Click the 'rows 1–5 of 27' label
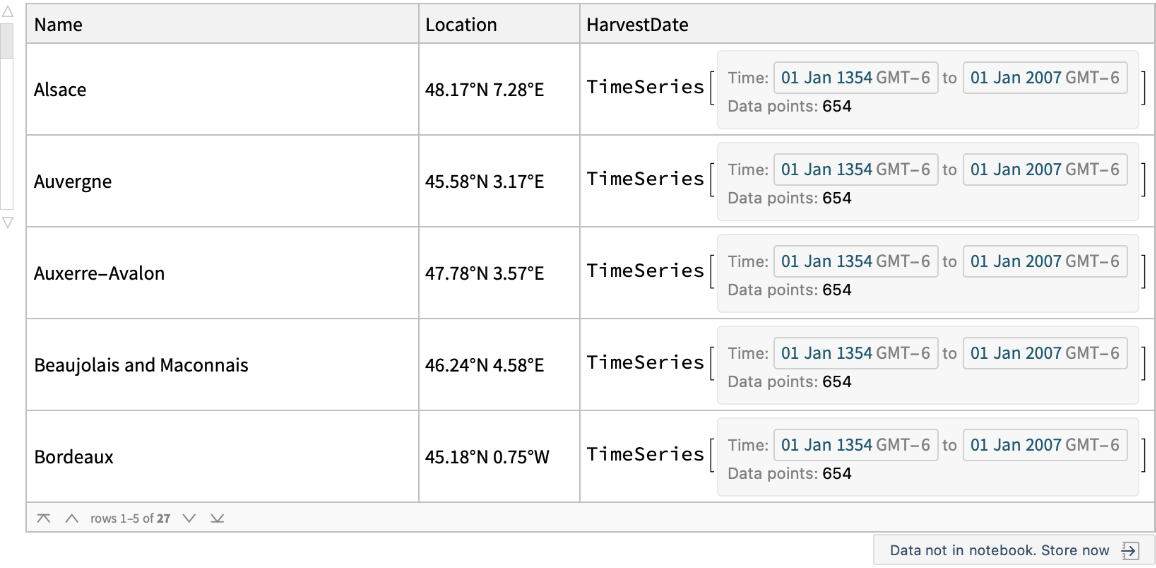Image resolution: width=1156 pixels, height=568 pixels. 130,519
